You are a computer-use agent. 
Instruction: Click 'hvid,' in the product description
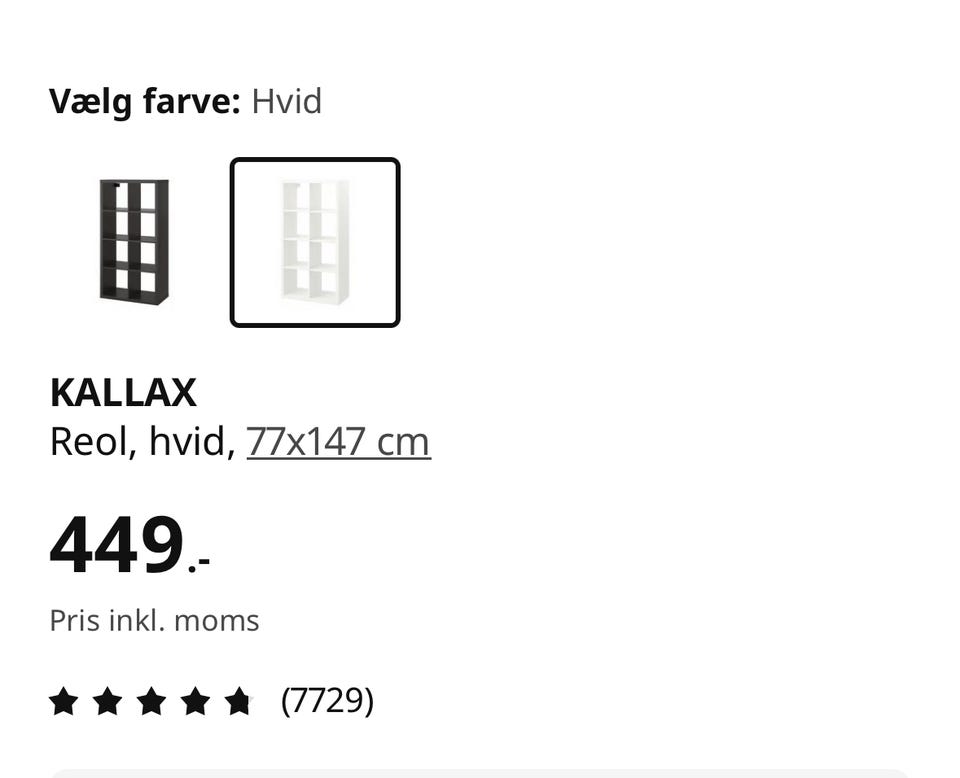click(x=192, y=441)
